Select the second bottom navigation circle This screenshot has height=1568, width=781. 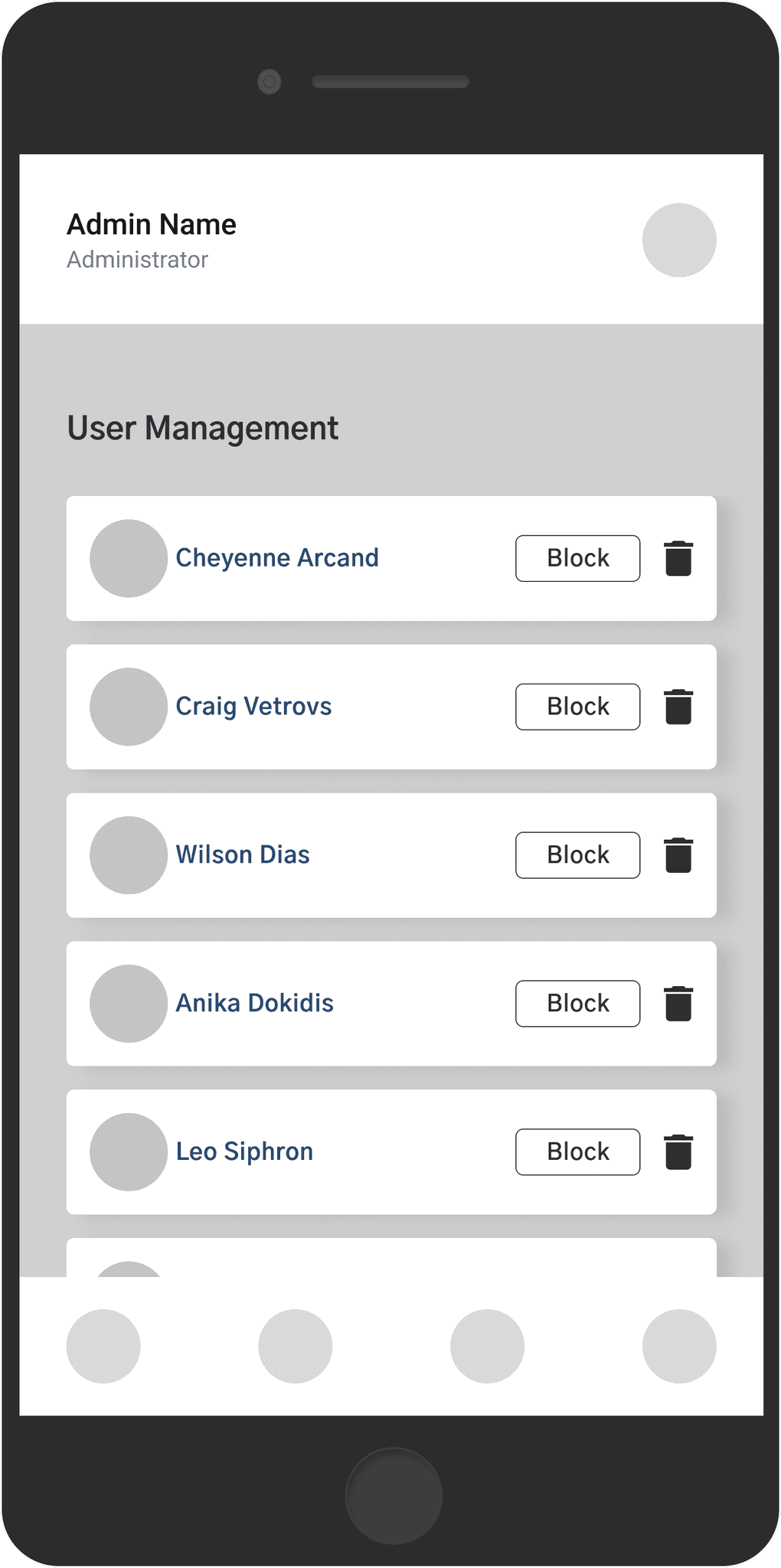(296, 1346)
